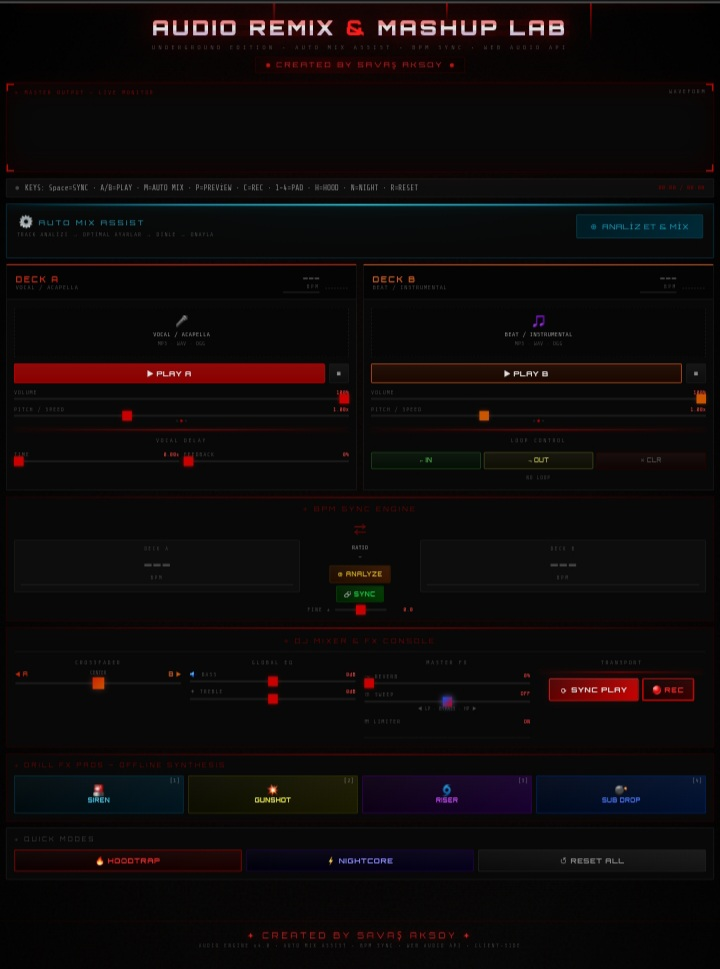The width and height of the screenshot is (720, 969).
Task: Click the 'DECK B' title
Action: pyautogui.click(x=394, y=279)
